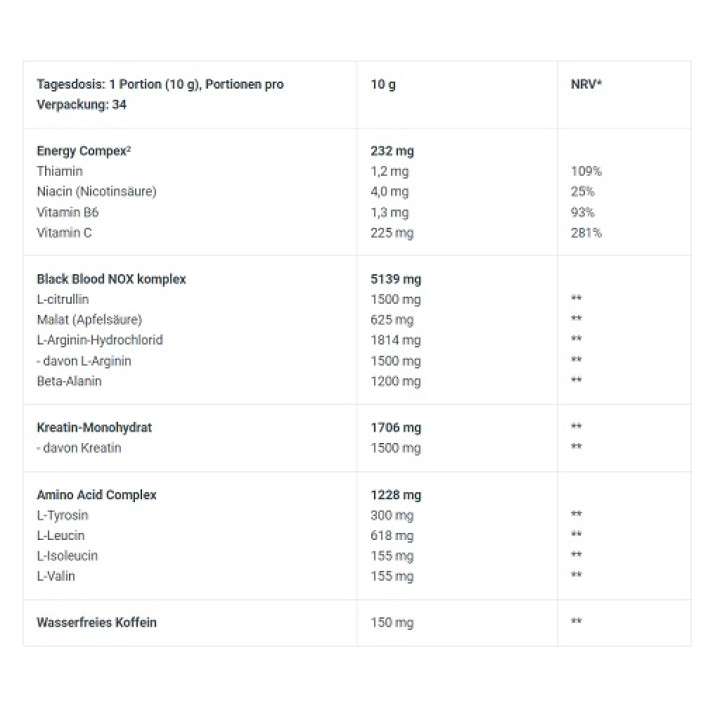Click the 'NRV*' column header
The image size is (720, 720).
pos(586,85)
